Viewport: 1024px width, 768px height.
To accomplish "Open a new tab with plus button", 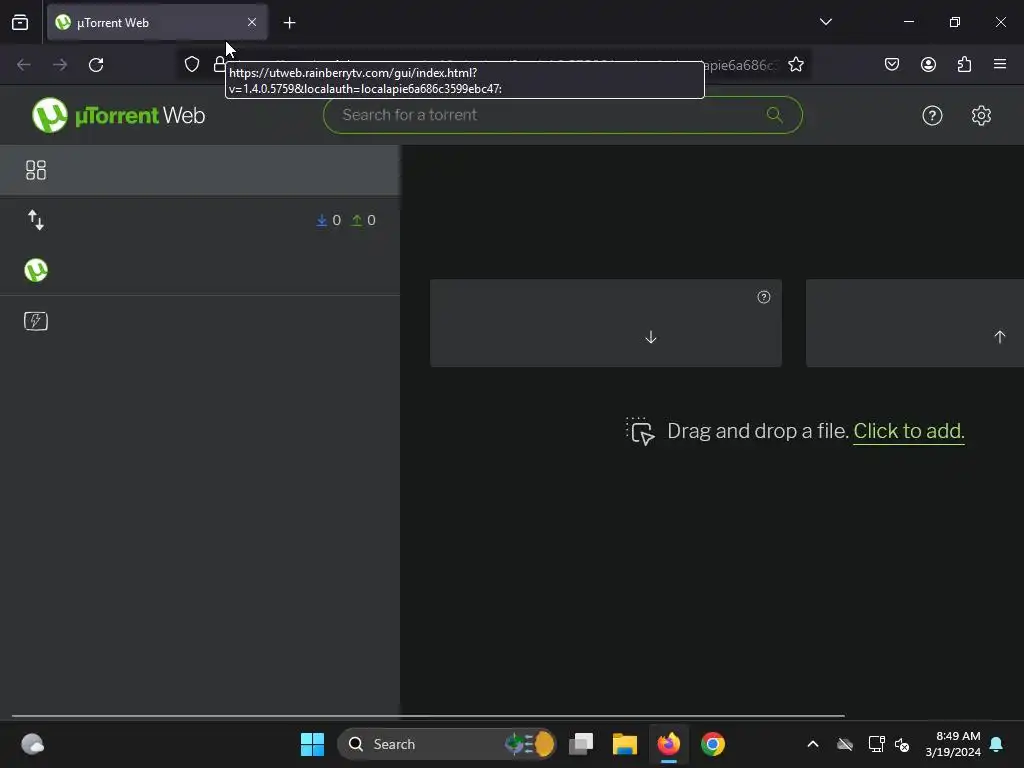I will pyautogui.click(x=289, y=23).
